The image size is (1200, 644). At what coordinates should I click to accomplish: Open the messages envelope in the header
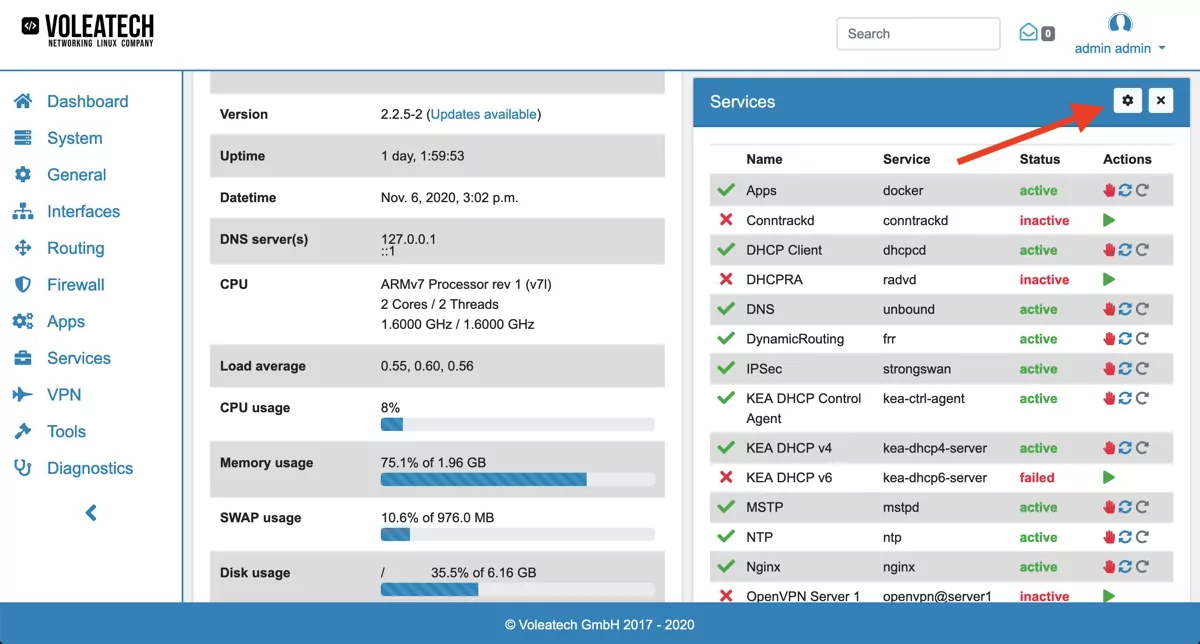click(x=1030, y=33)
